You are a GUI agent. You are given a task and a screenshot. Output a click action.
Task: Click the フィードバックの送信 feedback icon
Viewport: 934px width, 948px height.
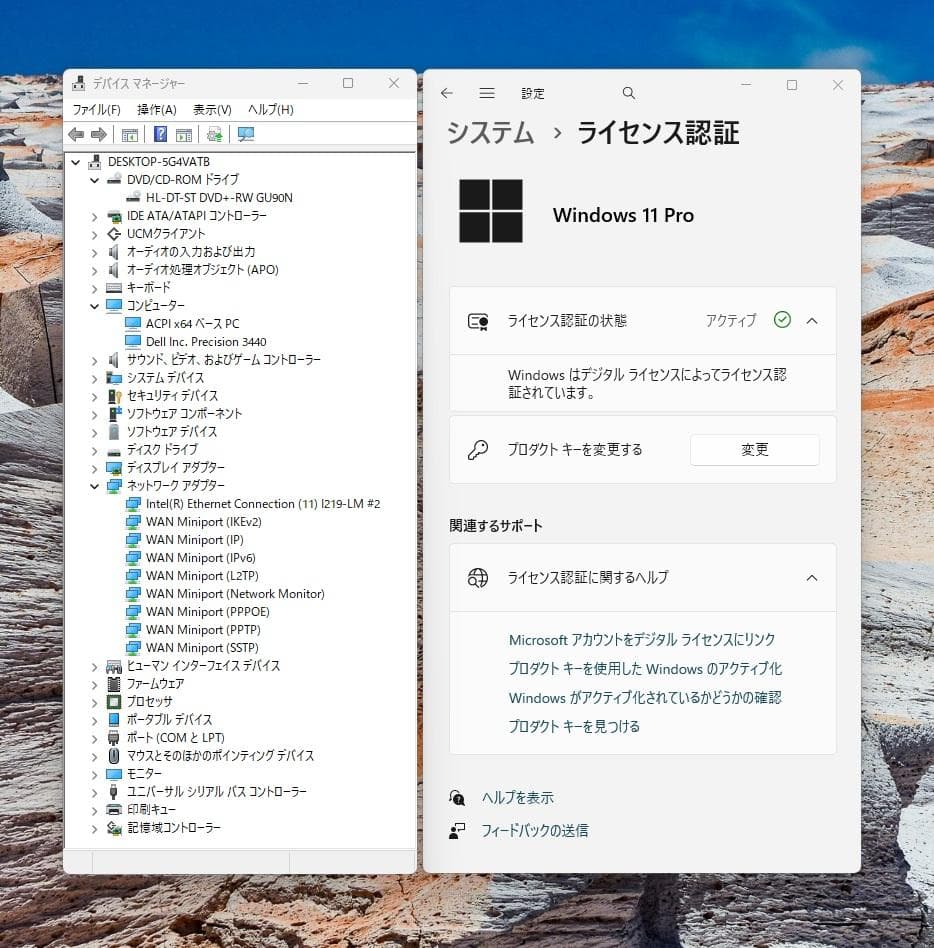point(457,831)
